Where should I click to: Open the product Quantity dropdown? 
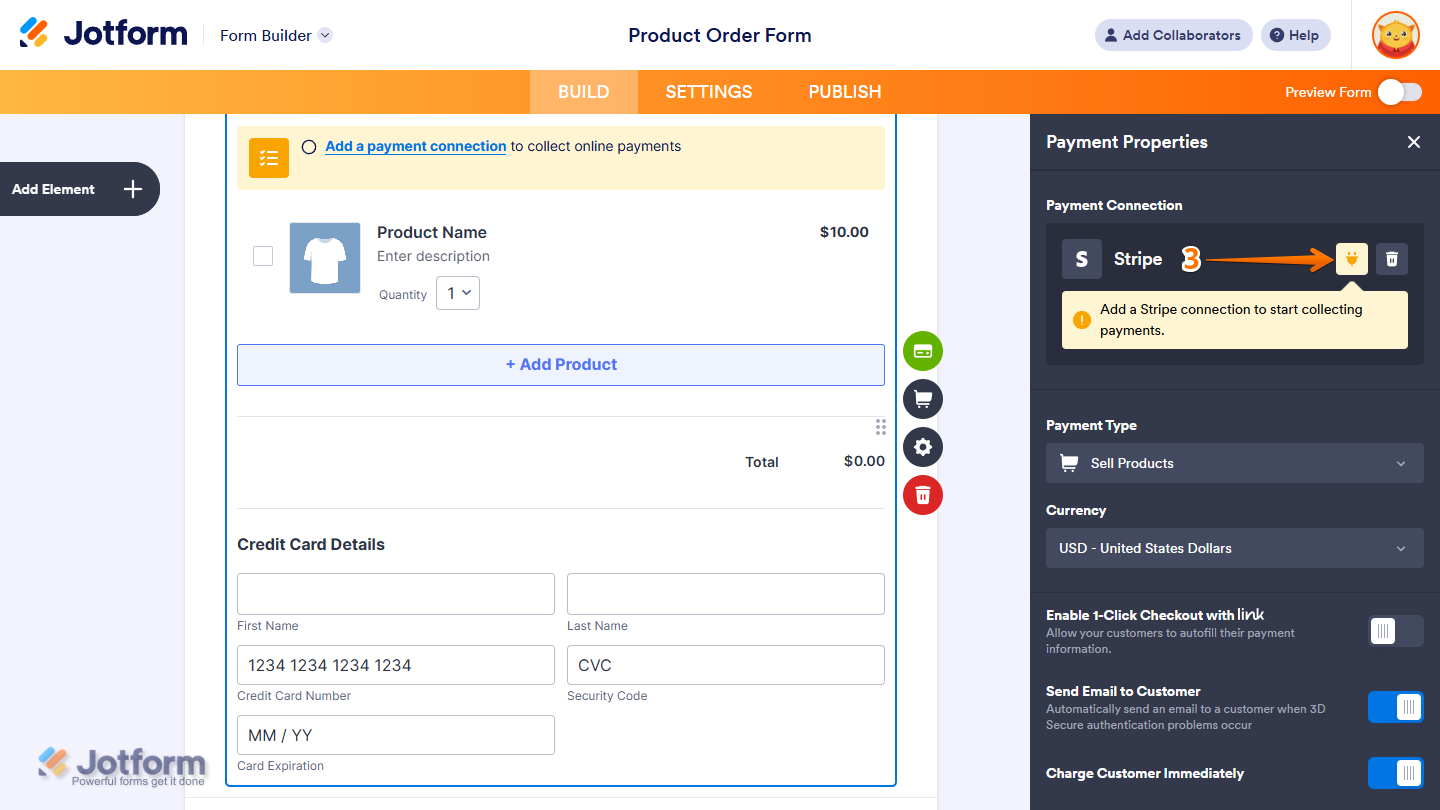(x=457, y=292)
